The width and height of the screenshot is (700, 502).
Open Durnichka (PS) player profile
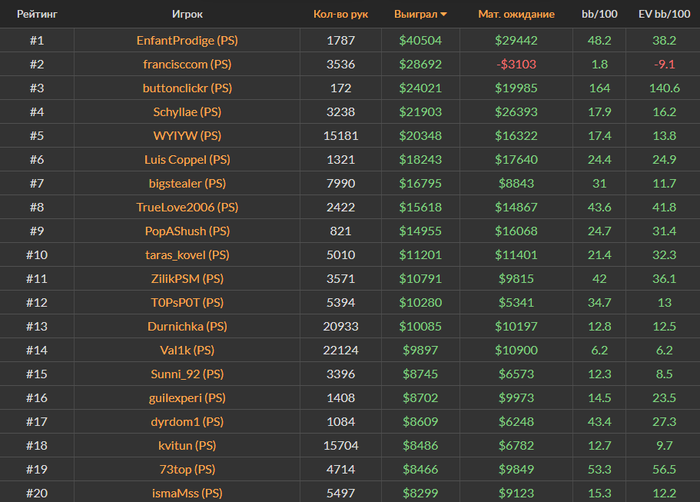(187, 326)
